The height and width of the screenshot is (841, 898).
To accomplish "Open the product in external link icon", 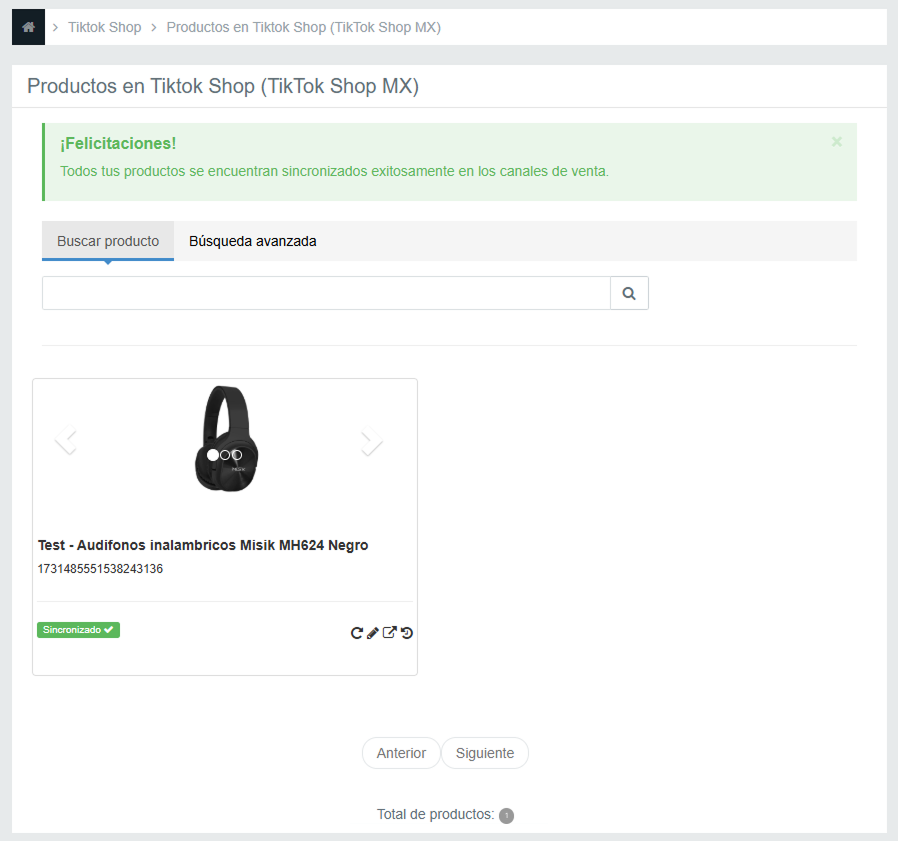I will click(x=389, y=632).
